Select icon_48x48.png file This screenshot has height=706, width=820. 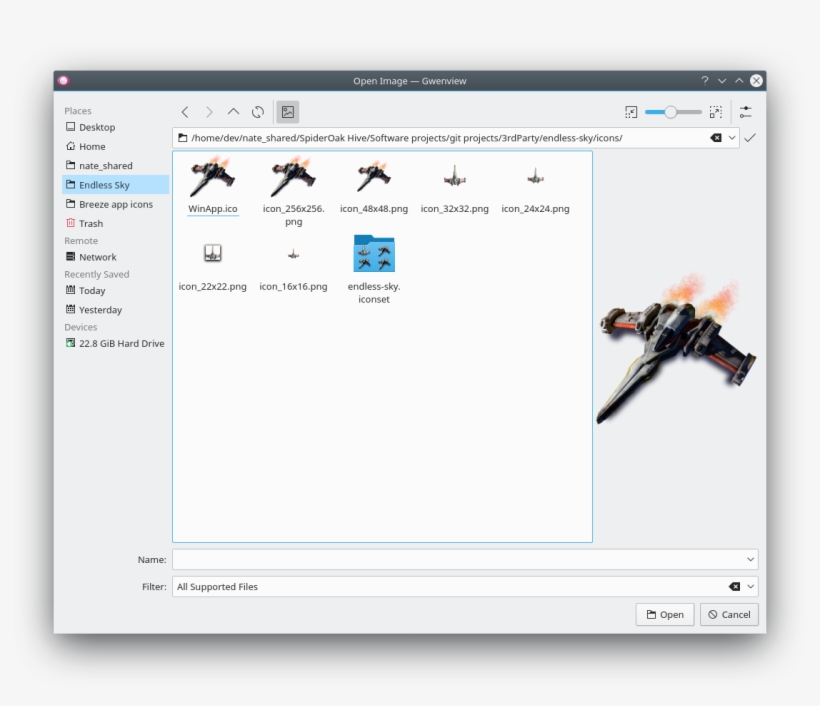374,185
